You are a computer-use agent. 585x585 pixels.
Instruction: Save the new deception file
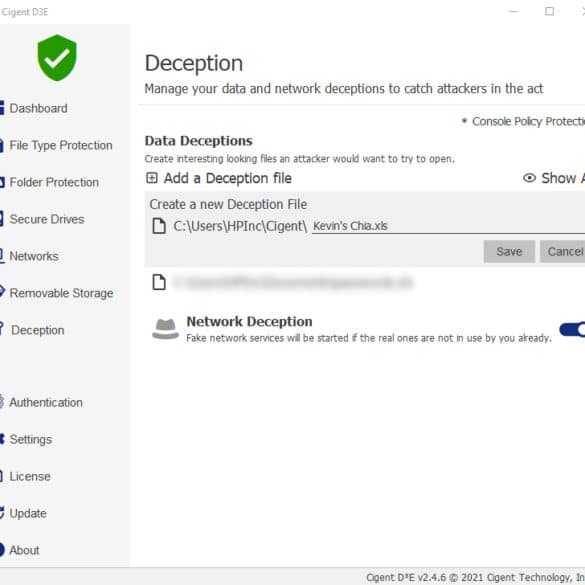509,251
